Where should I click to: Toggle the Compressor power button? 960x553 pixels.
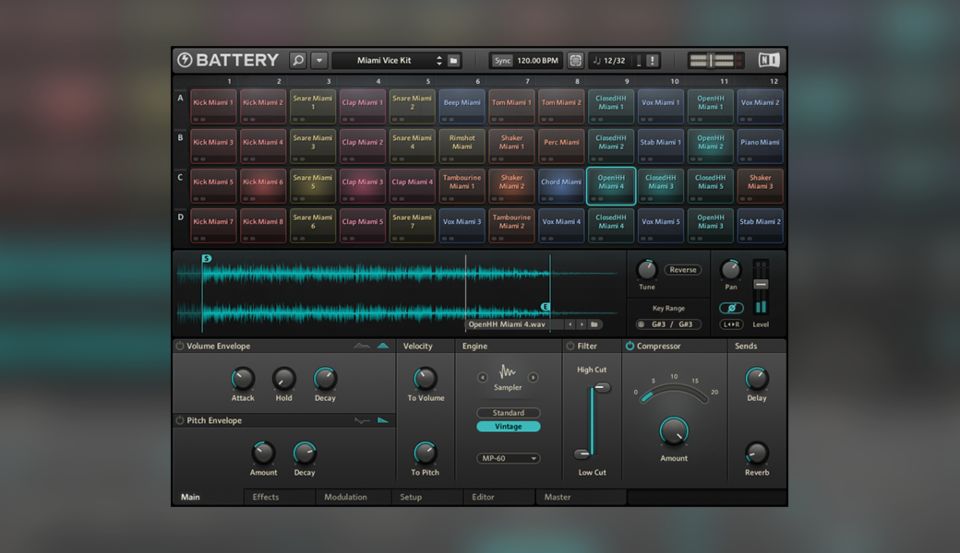630,346
